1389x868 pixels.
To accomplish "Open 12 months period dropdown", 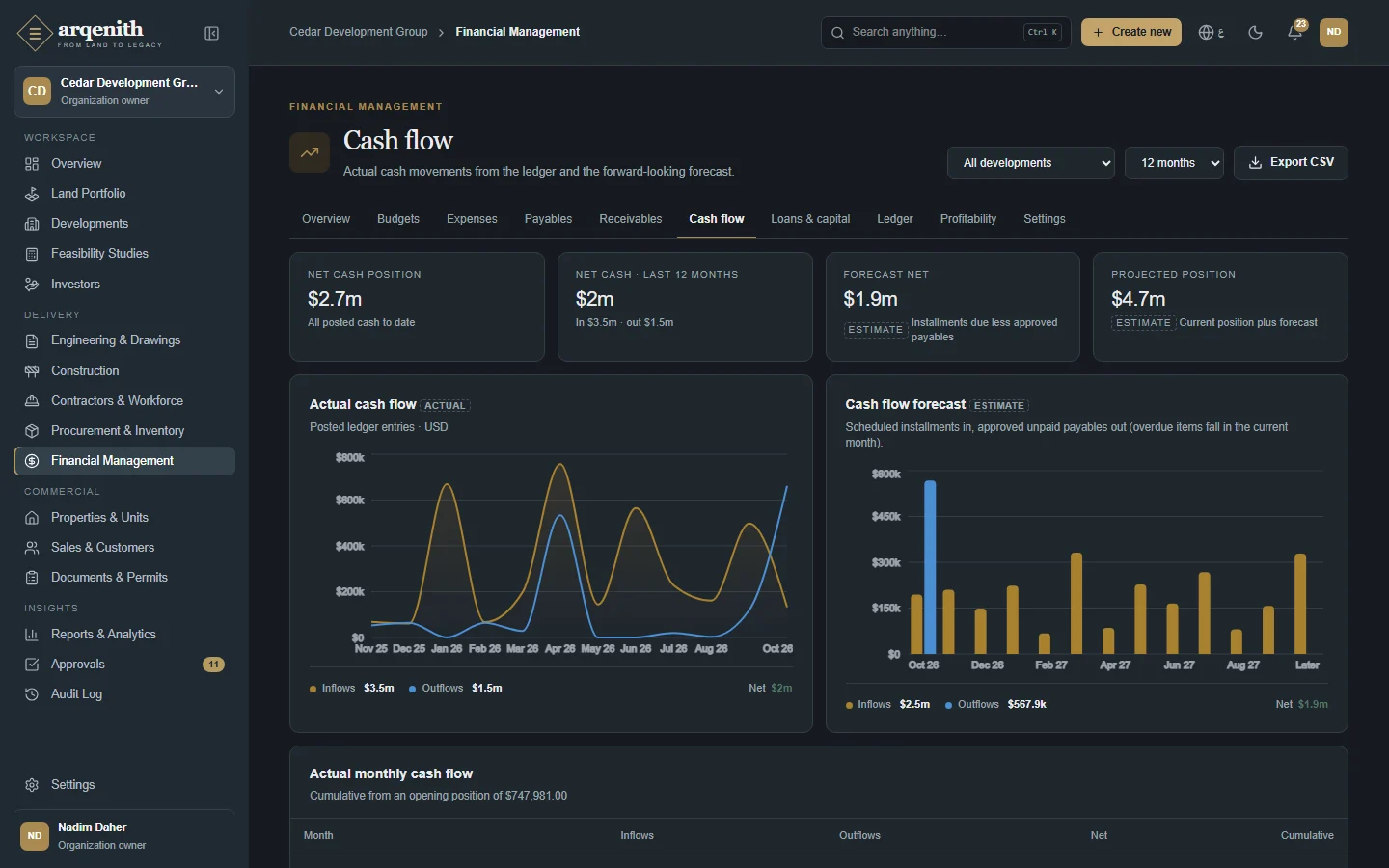I will [x=1174, y=163].
